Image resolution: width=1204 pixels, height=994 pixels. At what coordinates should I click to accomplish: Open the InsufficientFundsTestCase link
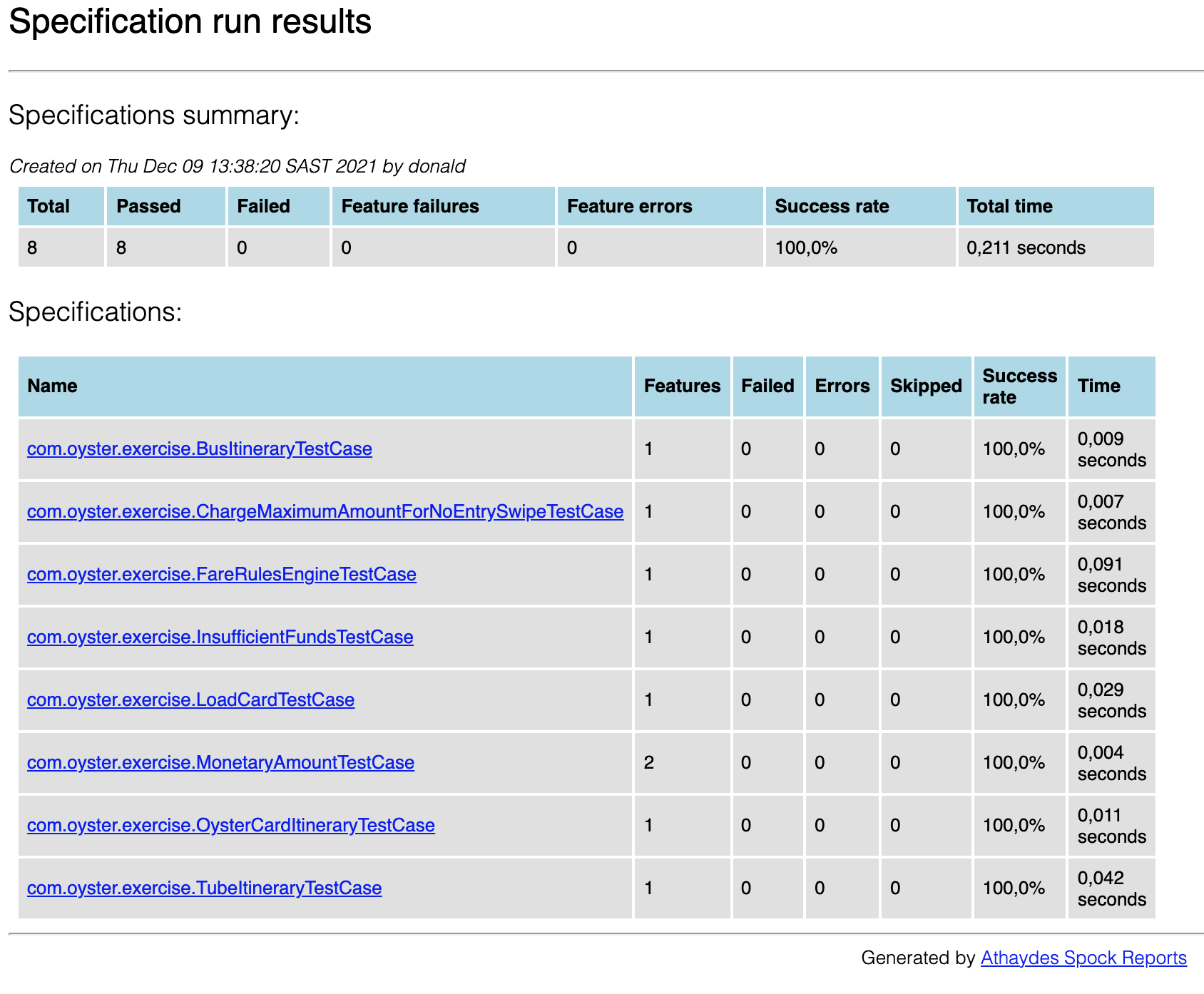(220, 637)
